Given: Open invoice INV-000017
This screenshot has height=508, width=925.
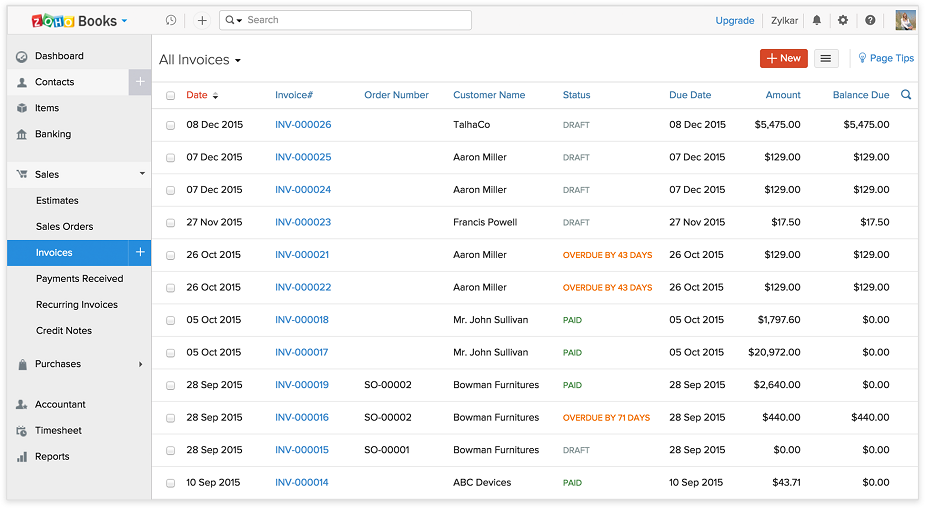Looking at the screenshot, I should (301, 352).
